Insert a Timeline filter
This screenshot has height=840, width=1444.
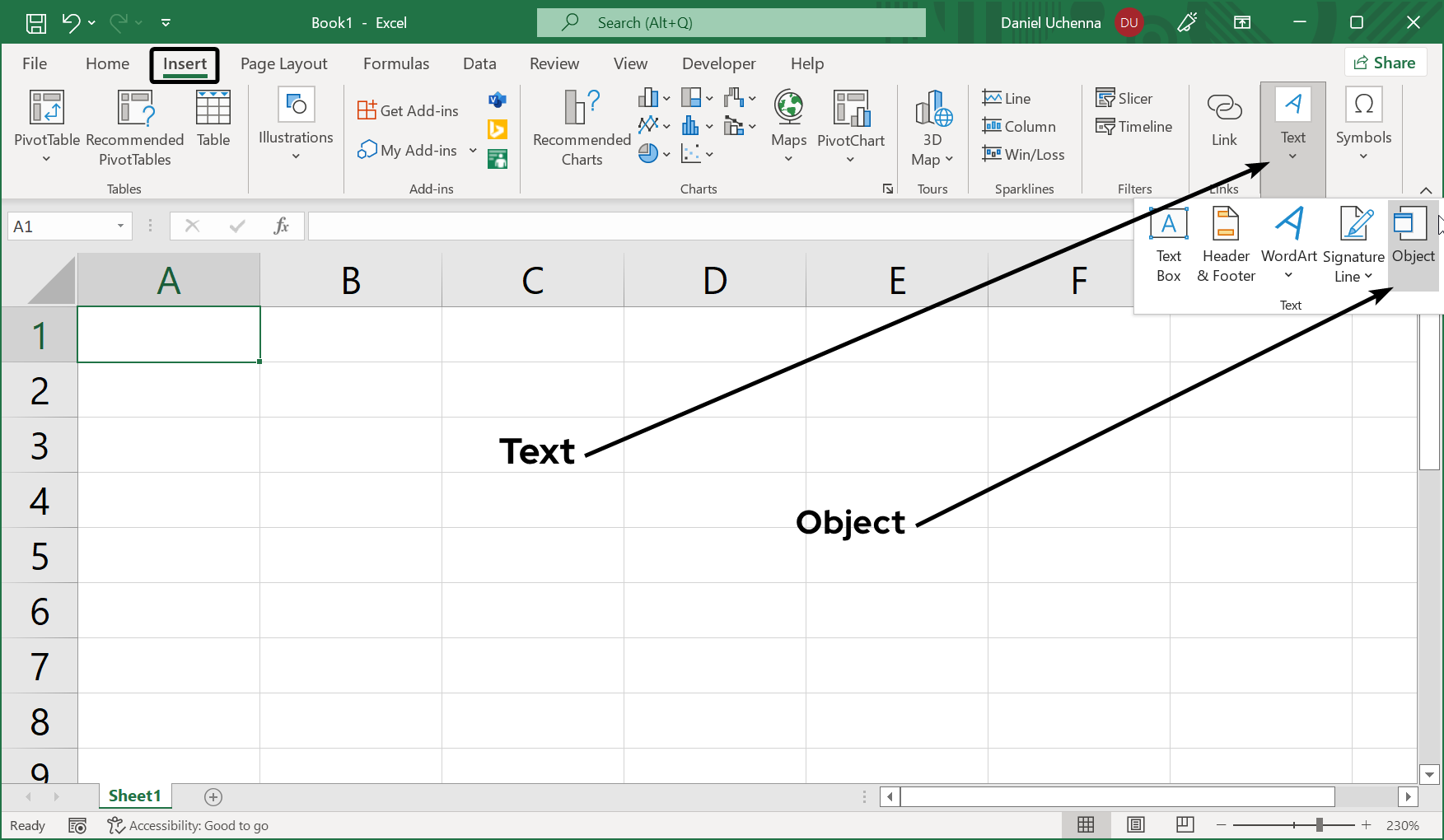(1134, 126)
